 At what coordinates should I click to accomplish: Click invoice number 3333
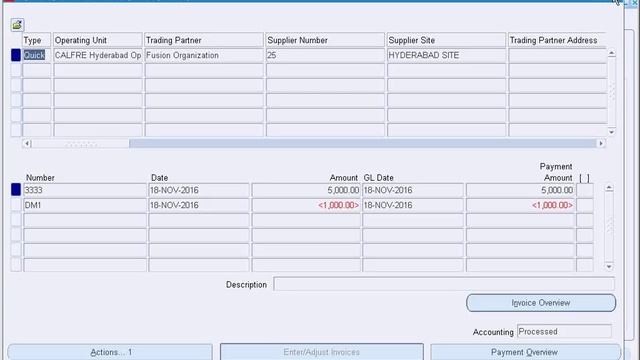click(x=85, y=190)
